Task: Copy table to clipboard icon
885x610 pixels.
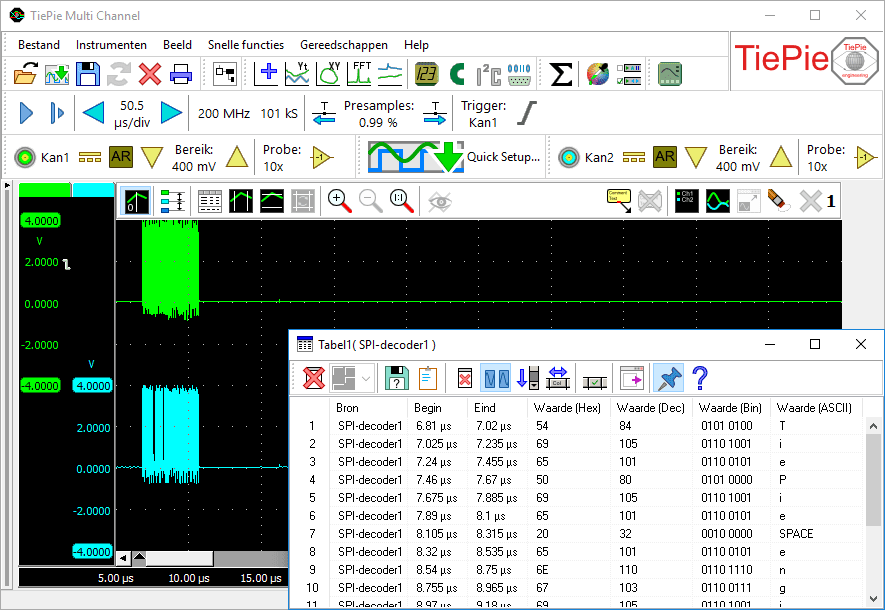Action: click(x=428, y=378)
